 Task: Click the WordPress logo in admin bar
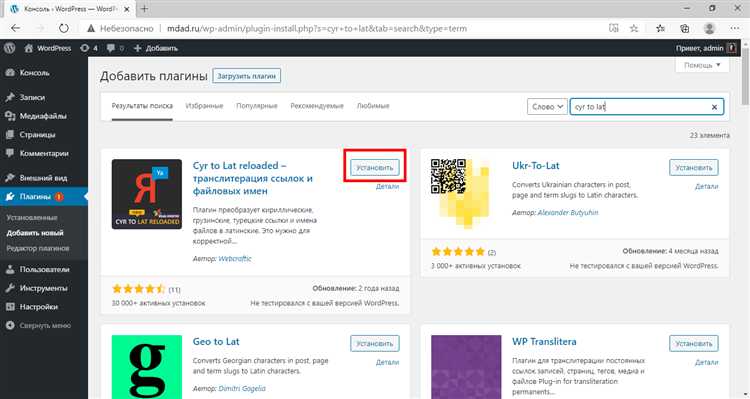coord(10,48)
